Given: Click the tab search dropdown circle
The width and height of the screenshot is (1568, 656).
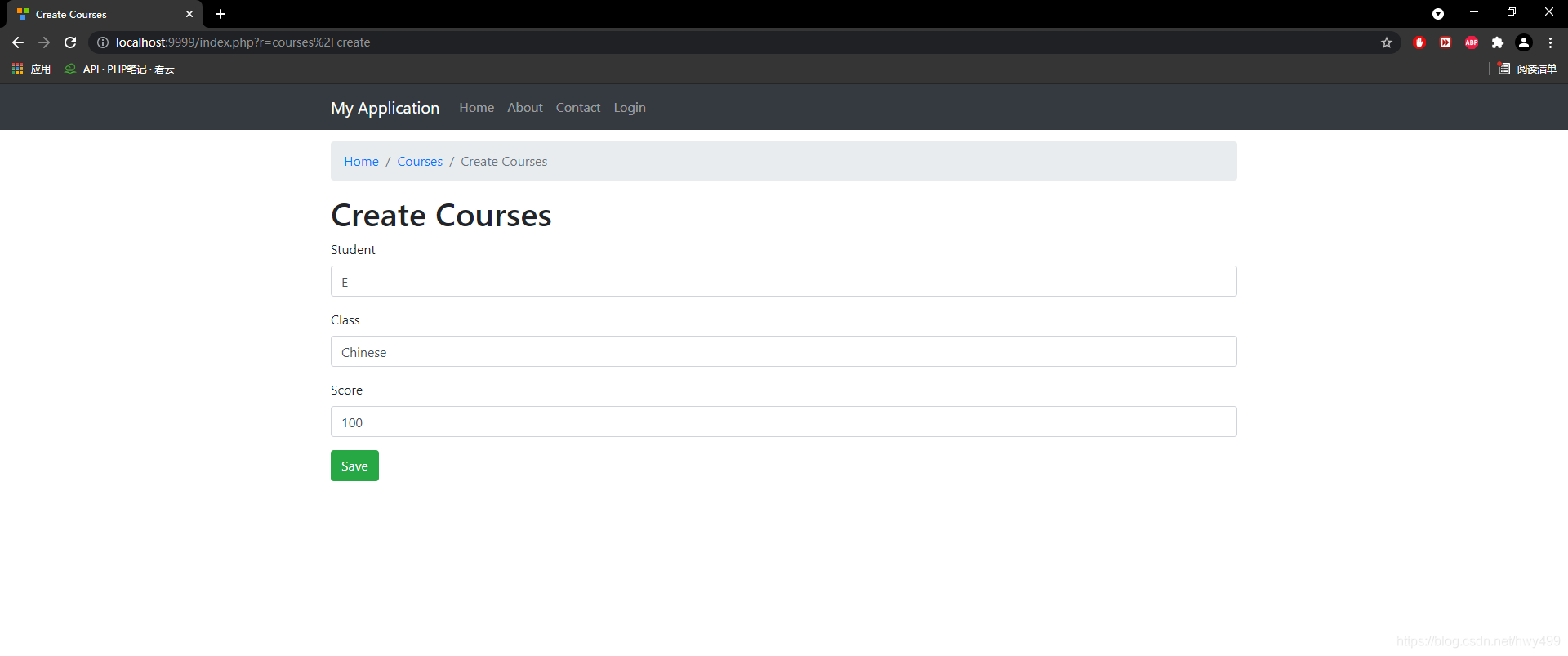Looking at the screenshot, I should (x=1438, y=14).
